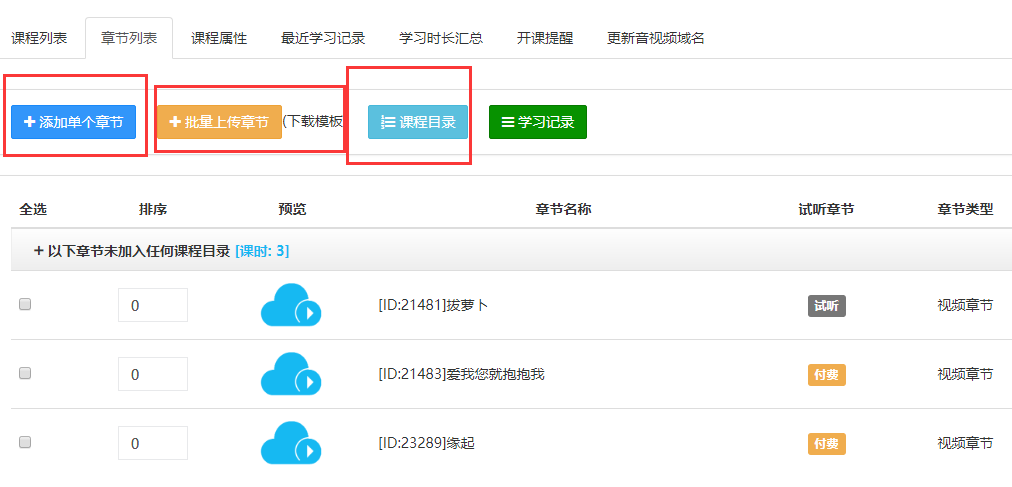Click 视频章节 type in 爱我您就抱抱我 row

tap(965, 374)
